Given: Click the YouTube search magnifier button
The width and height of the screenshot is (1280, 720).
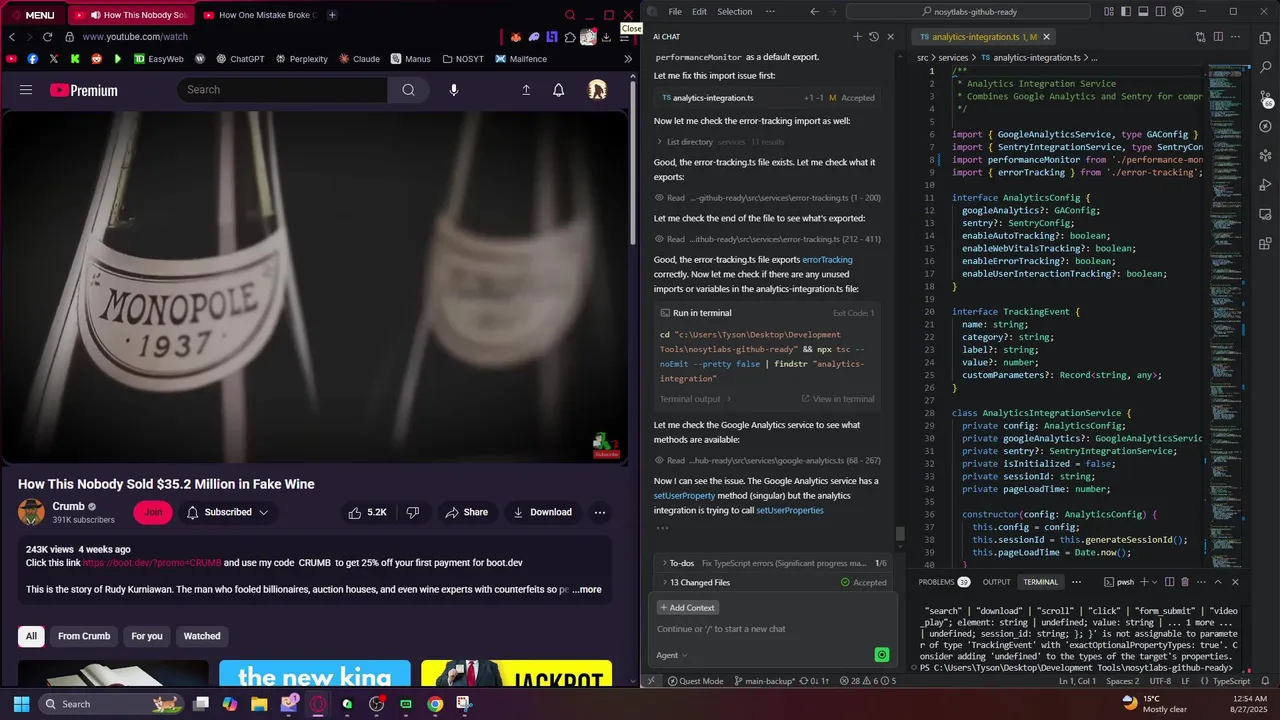Looking at the screenshot, I should tap(408, 90).
